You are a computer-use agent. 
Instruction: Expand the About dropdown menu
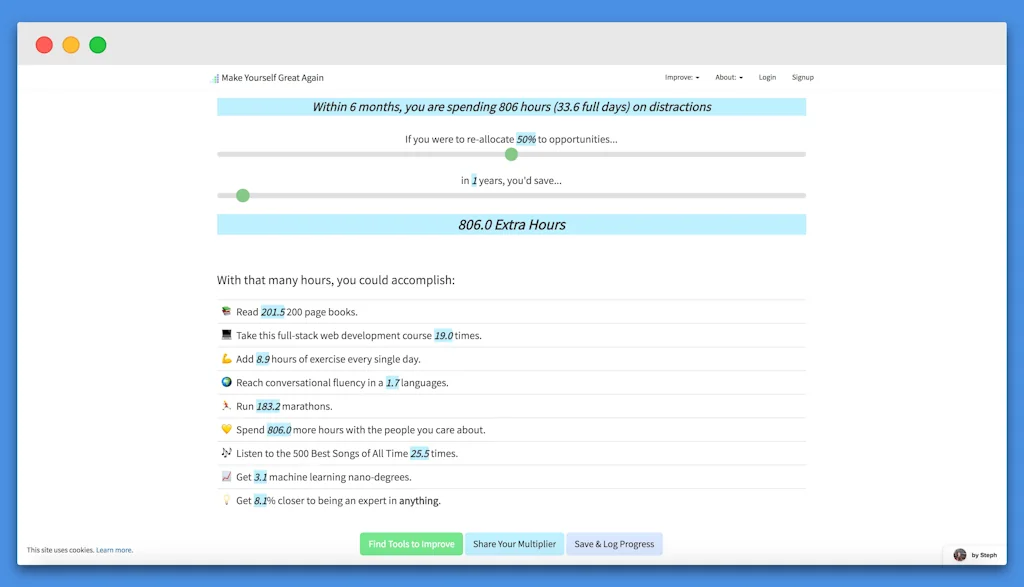[x=728, y=77]
